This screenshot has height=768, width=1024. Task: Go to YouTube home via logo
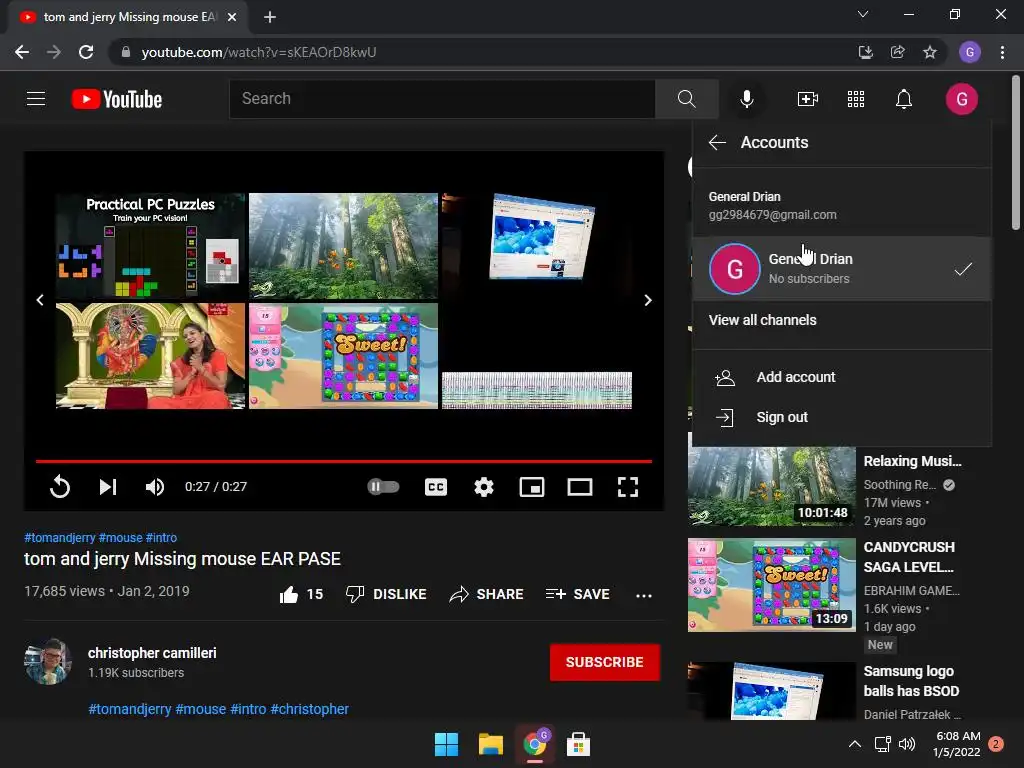point(117,99)
